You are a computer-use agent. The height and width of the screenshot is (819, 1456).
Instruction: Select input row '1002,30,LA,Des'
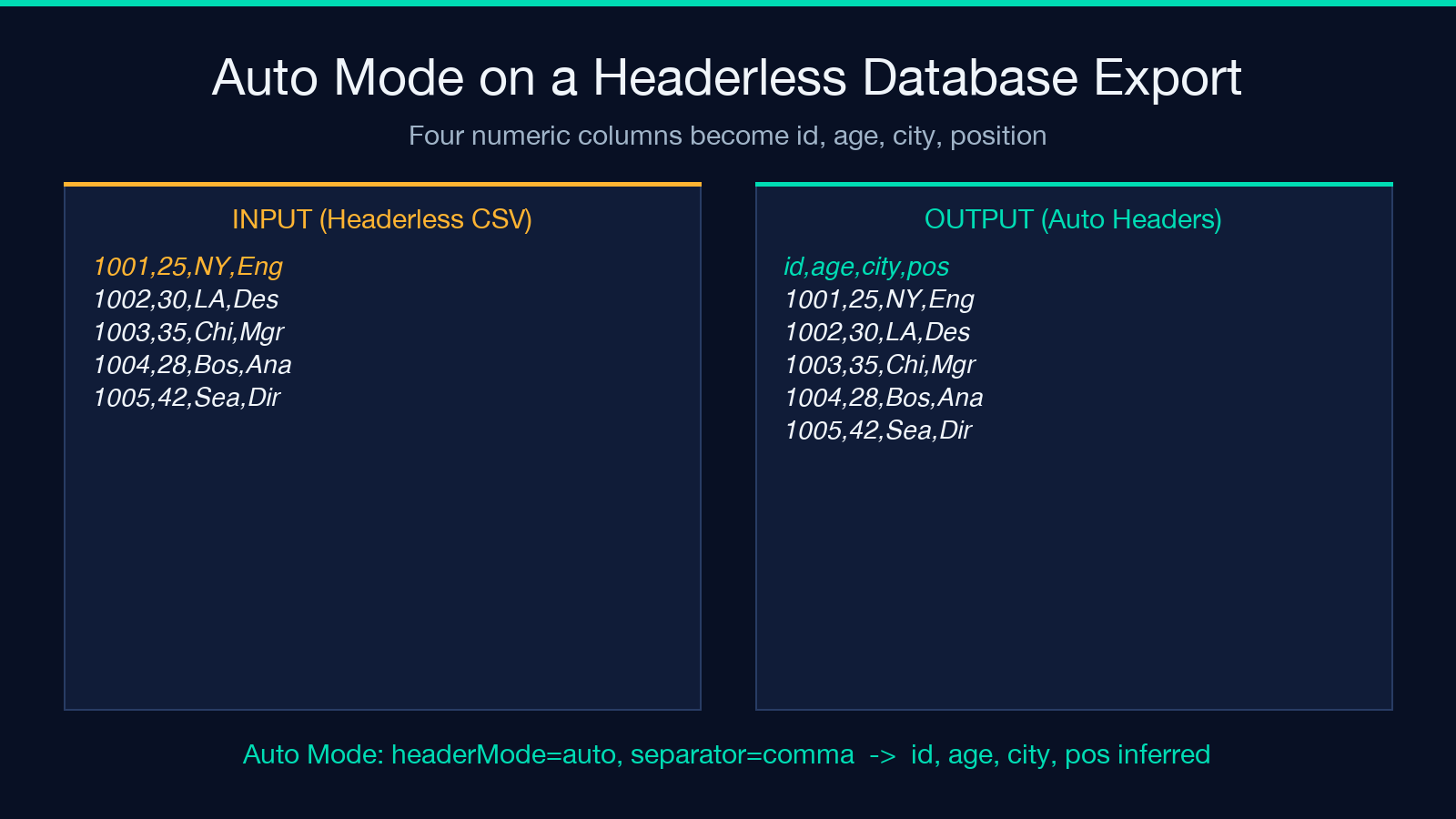[186, 299]
